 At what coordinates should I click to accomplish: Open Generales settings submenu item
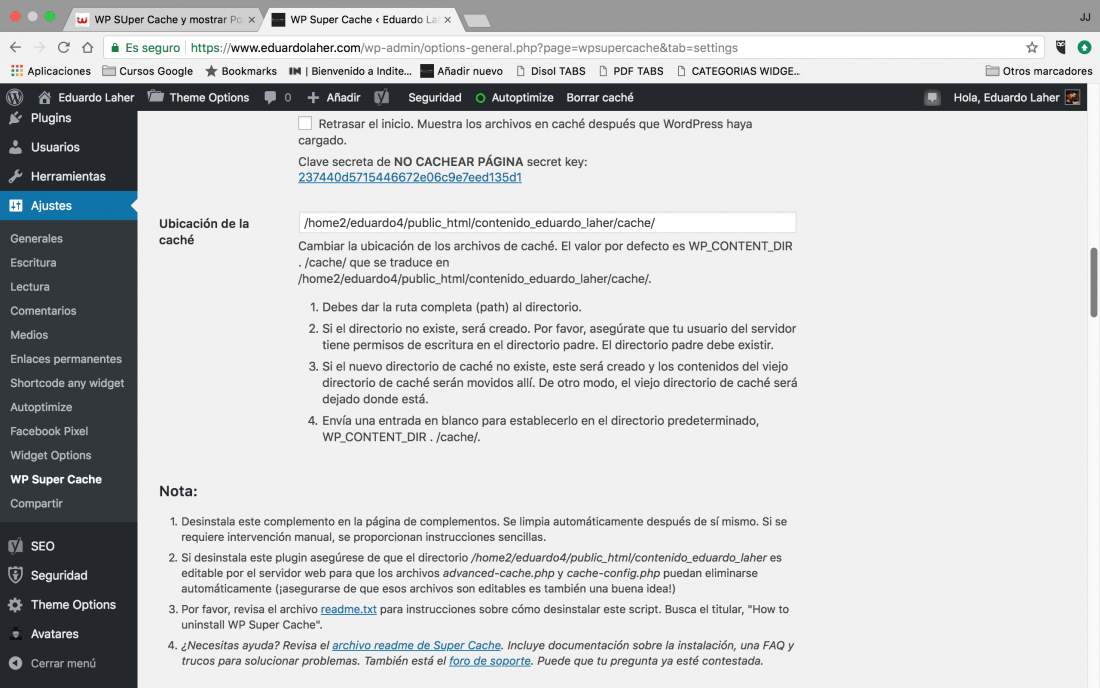pyautogui.click(x=36, y=238)
